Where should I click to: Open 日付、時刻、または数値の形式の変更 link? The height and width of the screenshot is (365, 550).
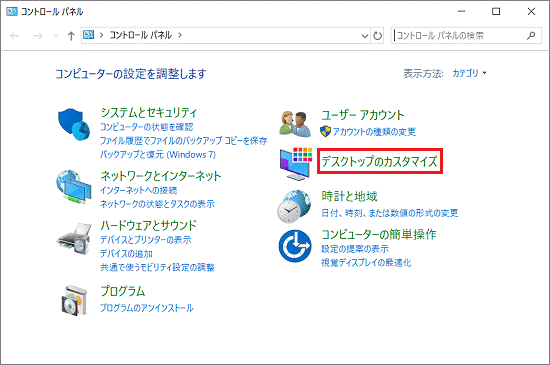pyautogui.click(x=390, y=212)
